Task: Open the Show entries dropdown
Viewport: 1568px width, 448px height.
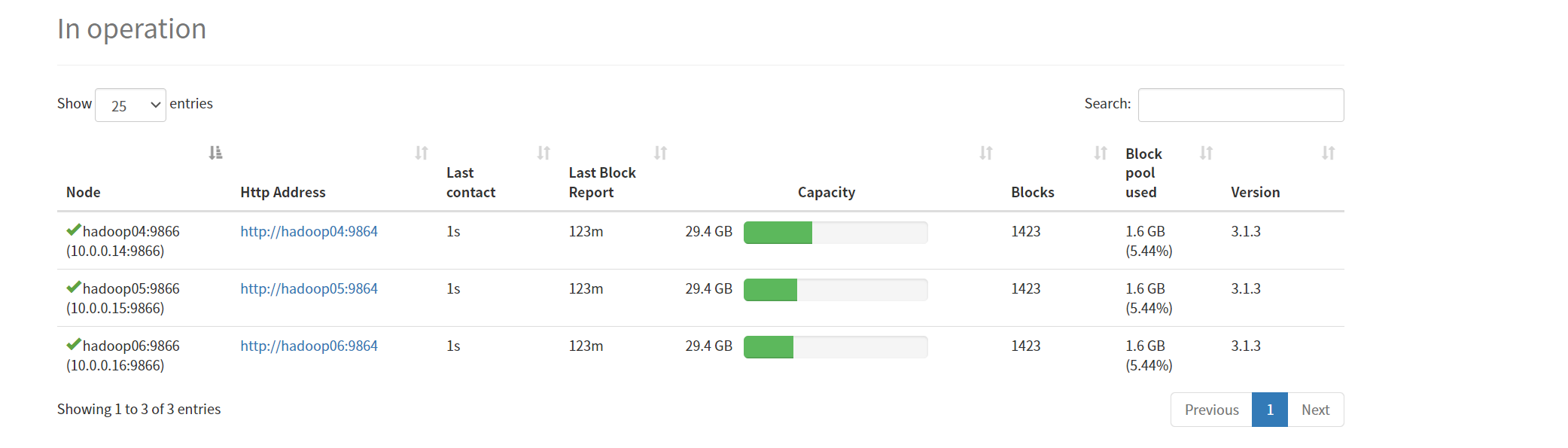Action: (130, 105)
